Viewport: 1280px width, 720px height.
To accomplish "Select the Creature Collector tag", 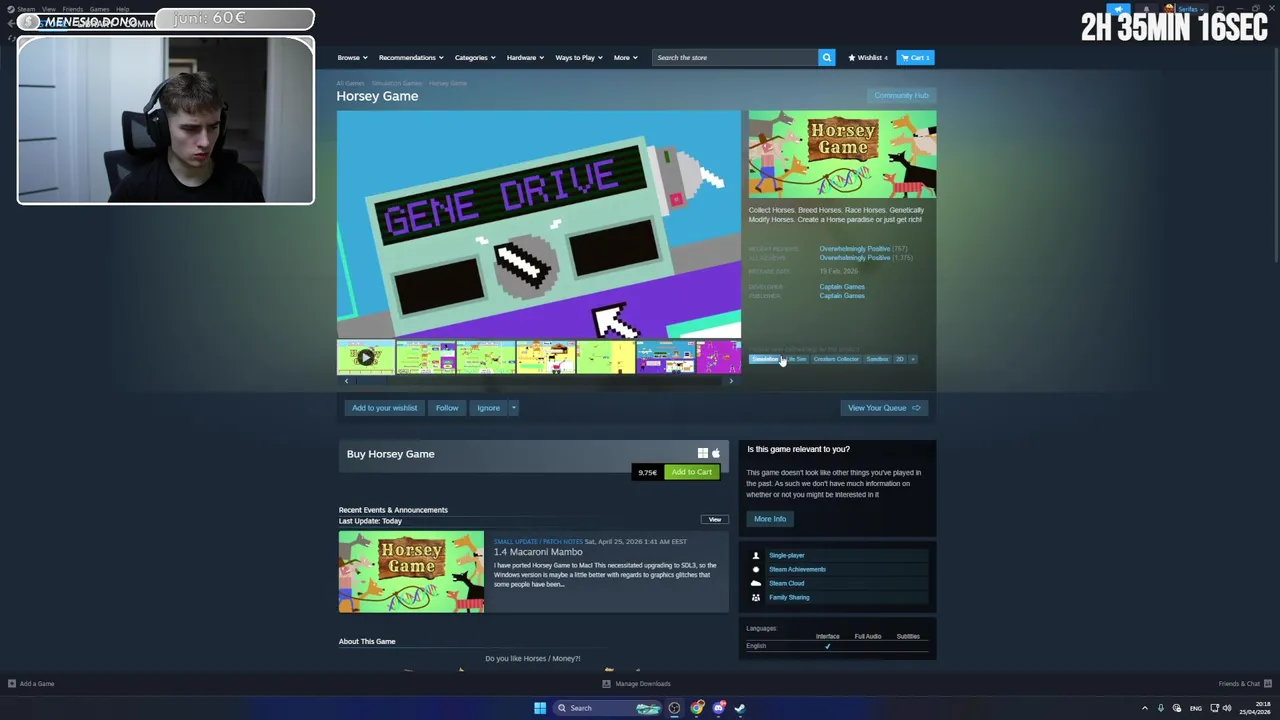I will (836, 359).
